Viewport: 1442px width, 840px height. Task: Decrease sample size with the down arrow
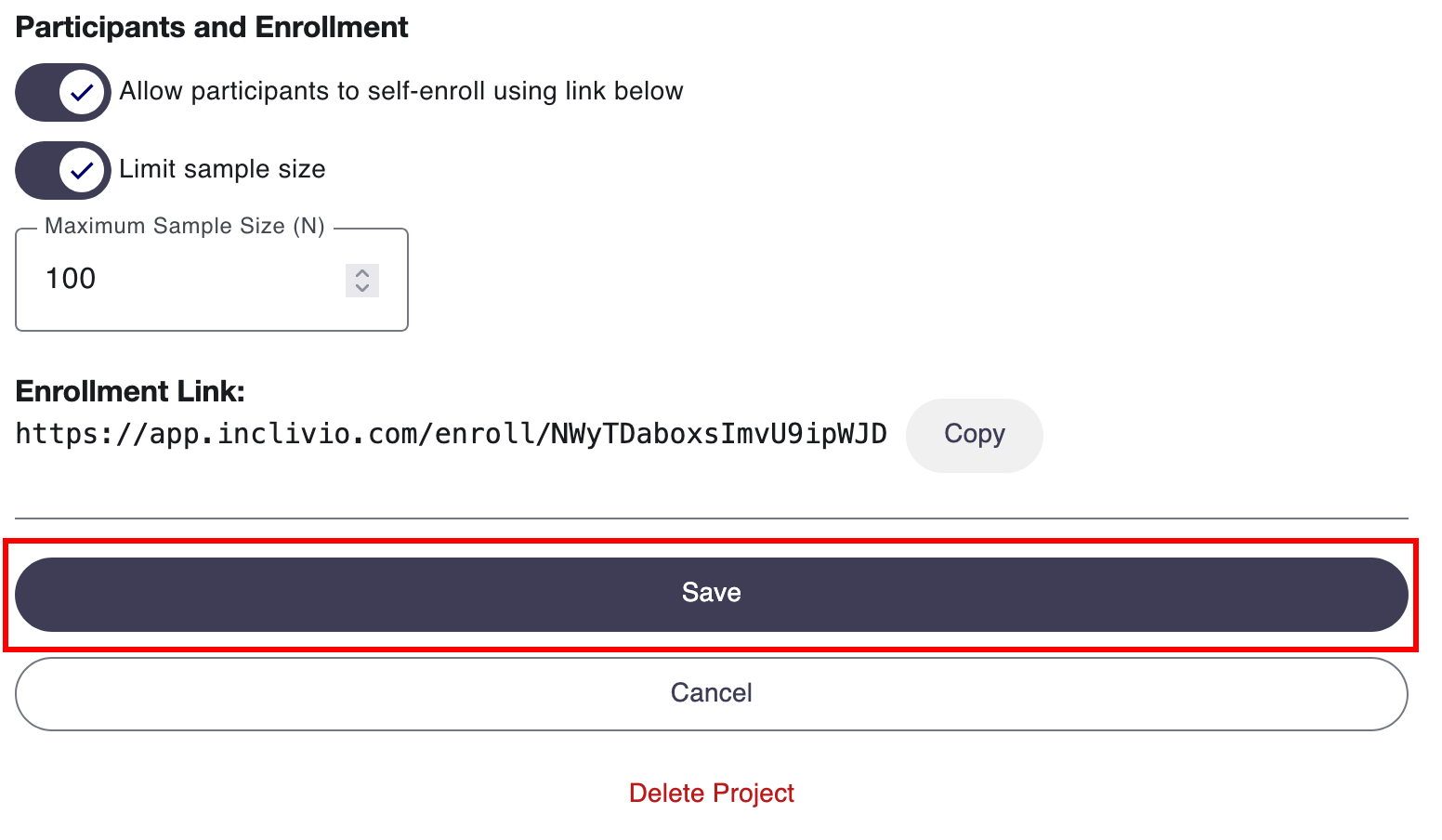[362, 289]
